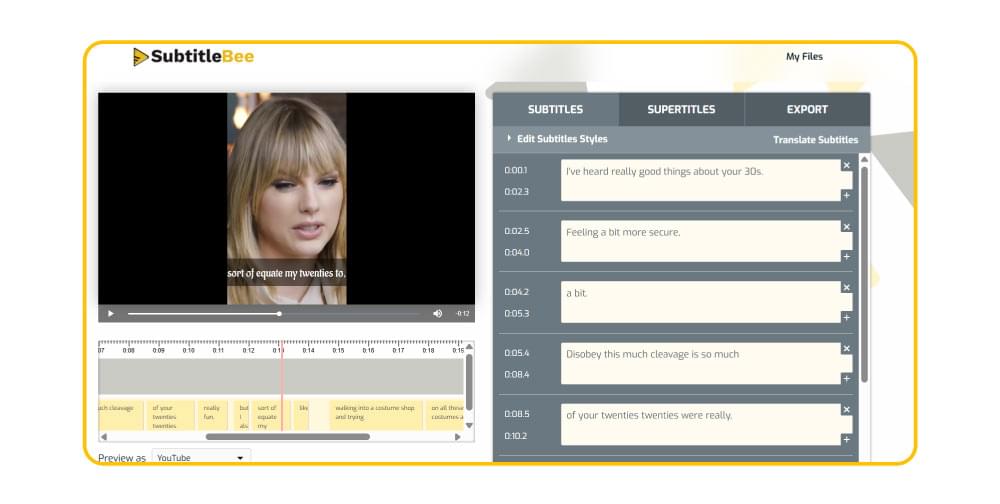Select the "sort of equate my" timeline block

270,415
